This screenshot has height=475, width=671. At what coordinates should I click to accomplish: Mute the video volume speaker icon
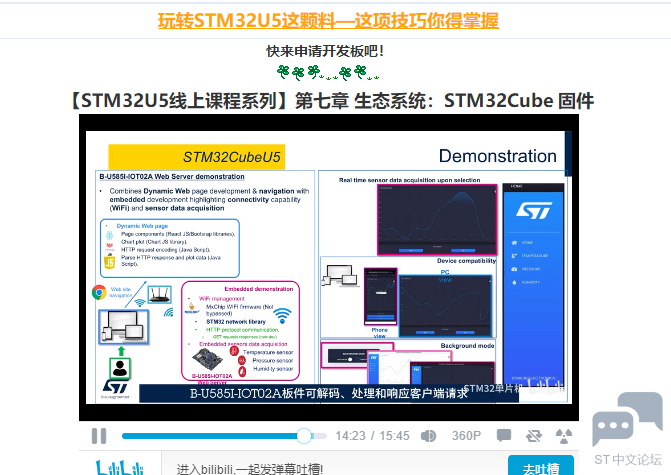428,436
